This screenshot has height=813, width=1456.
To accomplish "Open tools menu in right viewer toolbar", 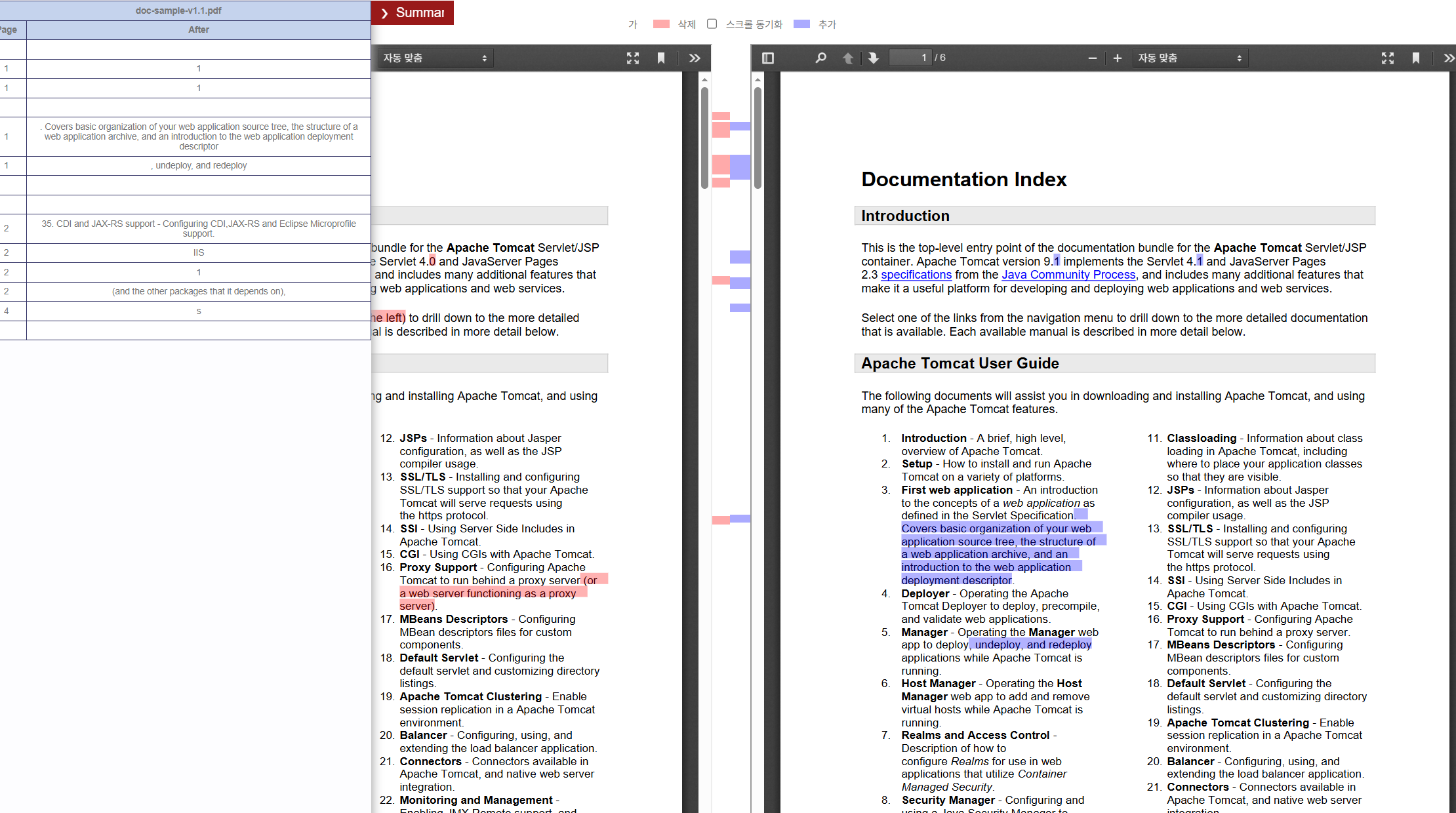I will coord(1448,58).
